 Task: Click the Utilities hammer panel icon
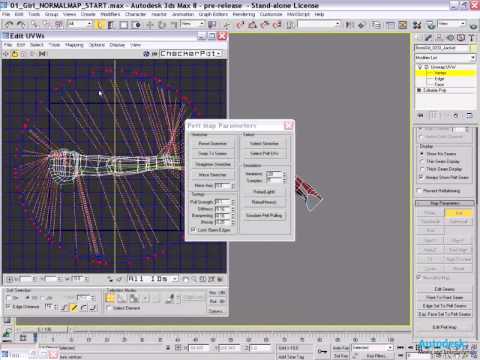pyautogui.click(x=471, y=38)
